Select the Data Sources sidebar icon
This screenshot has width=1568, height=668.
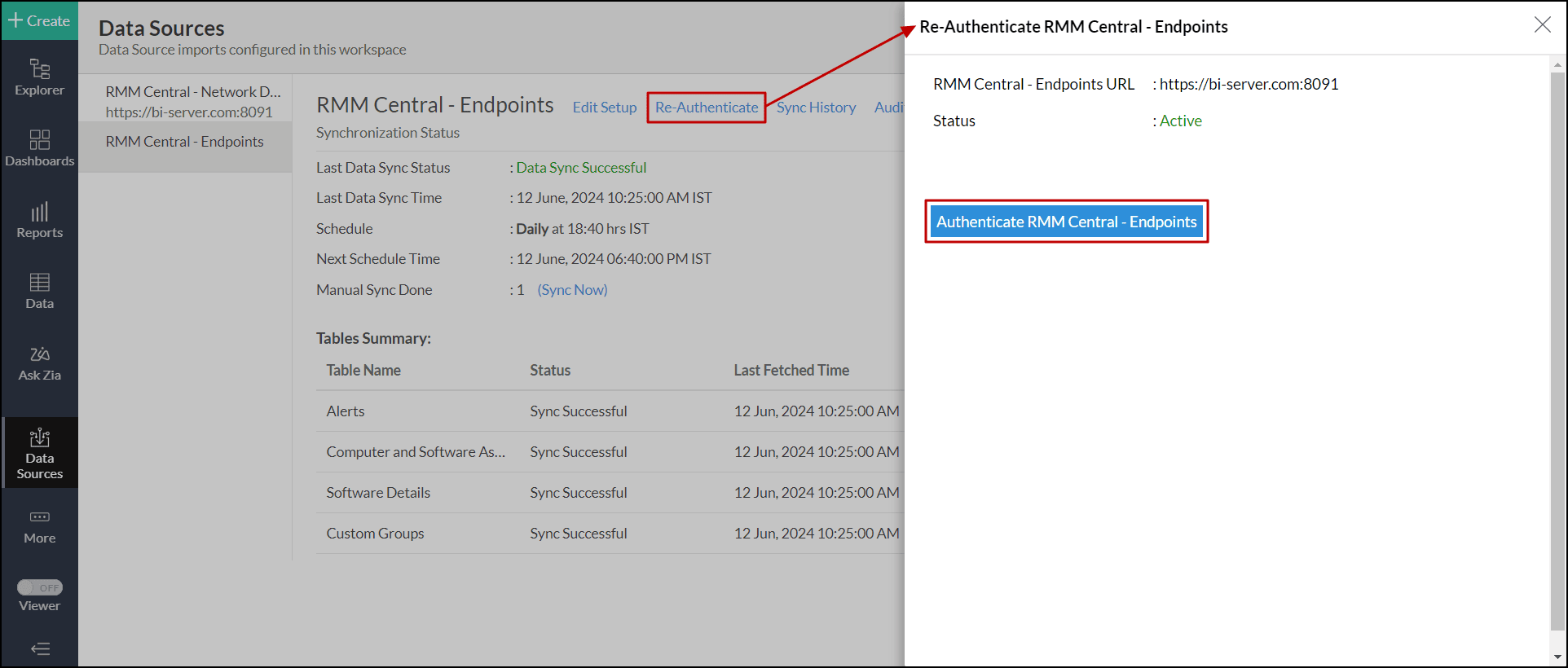[x=39, y=453]
